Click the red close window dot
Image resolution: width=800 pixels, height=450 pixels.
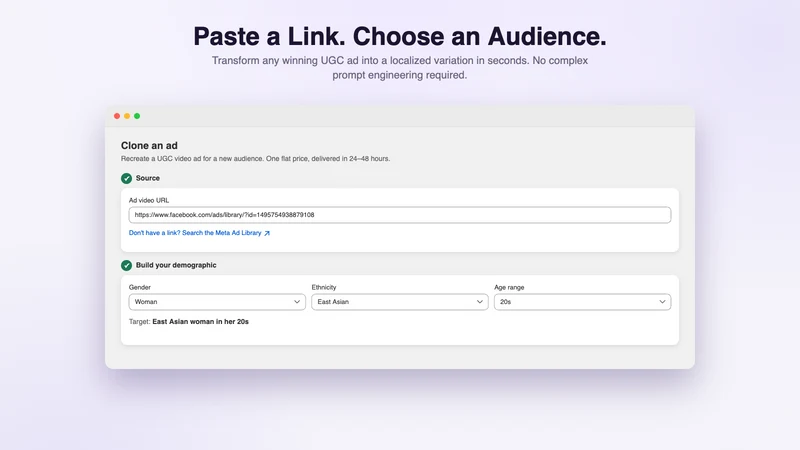point(117,116)
